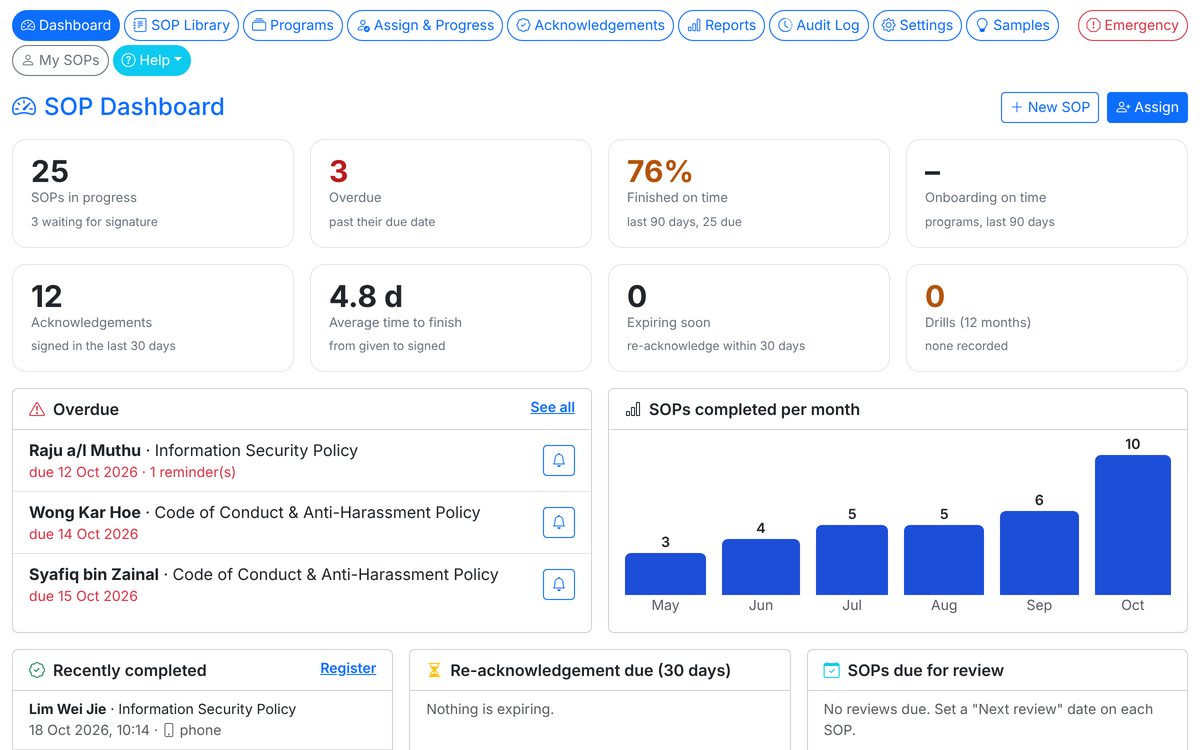Viewport: 1200px width, 750px height.
Task: Open the Register link
Action: pyautogui.click(x=348, y=668)
